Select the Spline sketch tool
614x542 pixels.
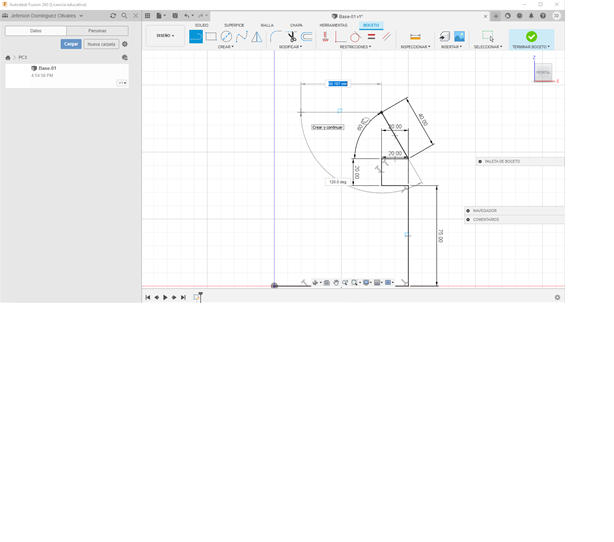242,36
